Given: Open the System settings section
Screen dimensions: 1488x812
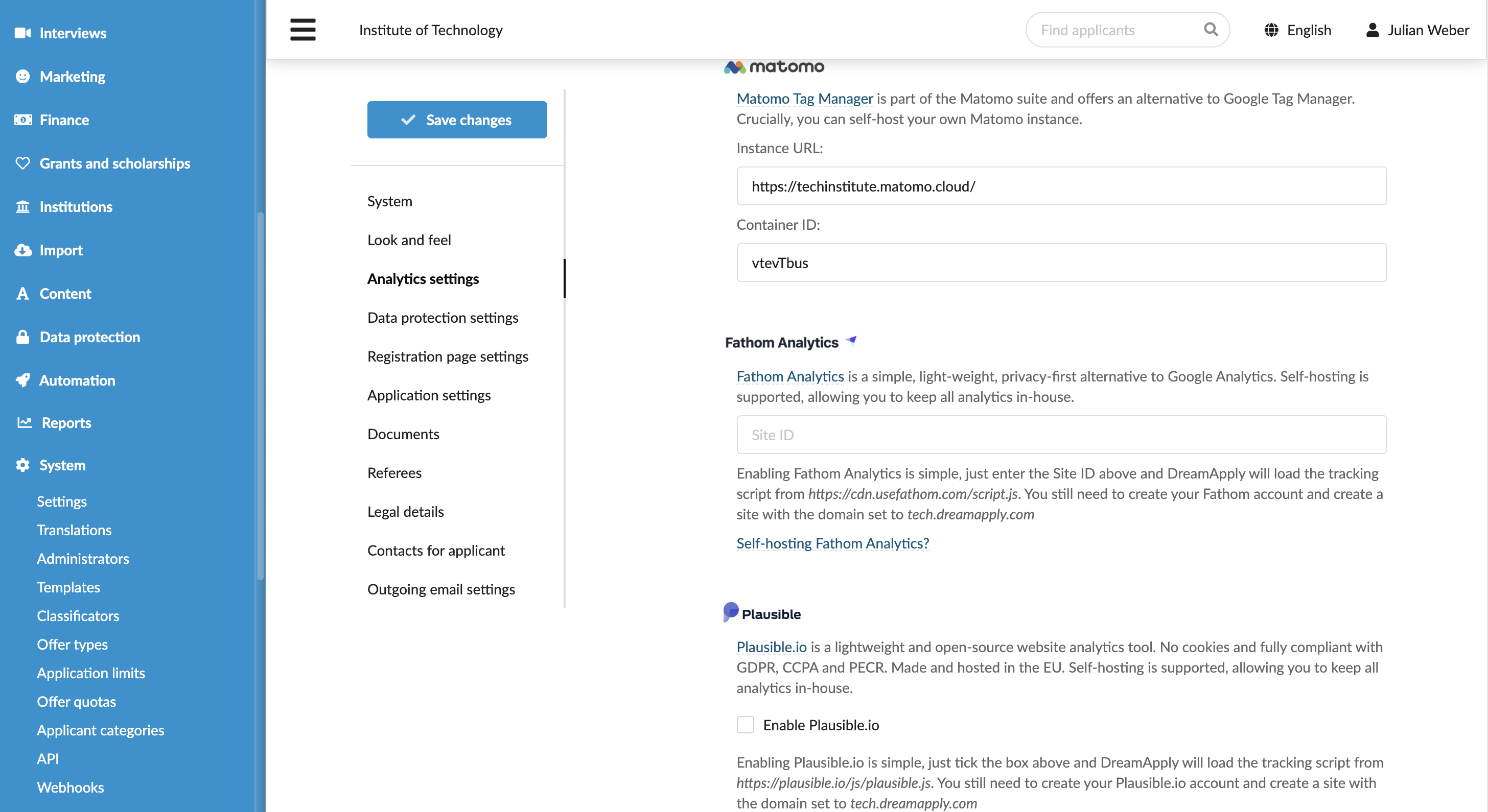Looking at the screenshot, I should [x=389, y=201].
